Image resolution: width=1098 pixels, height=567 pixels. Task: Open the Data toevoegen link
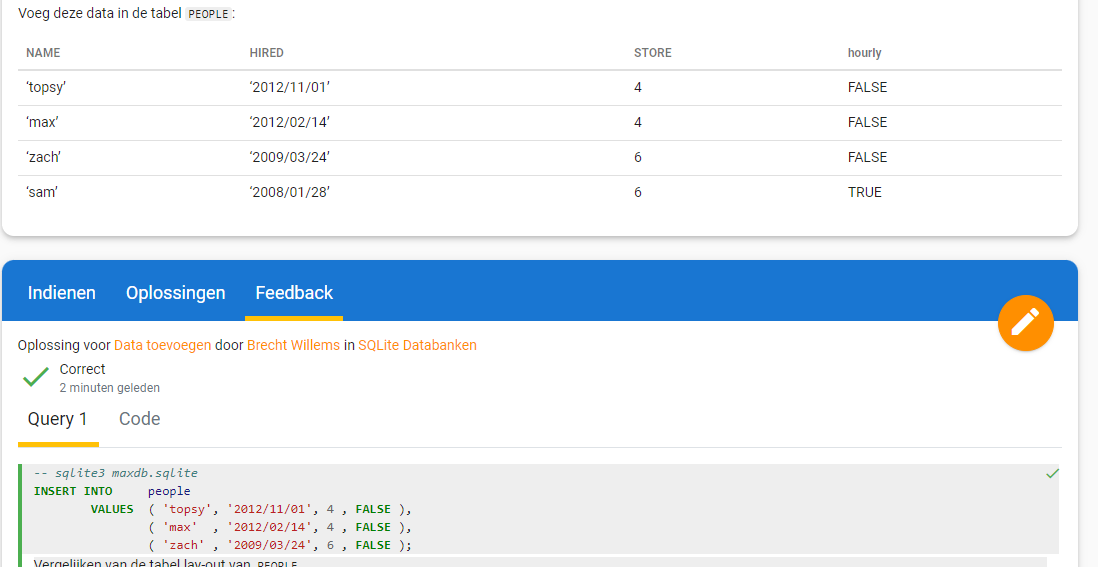click(x=162, y=345)
